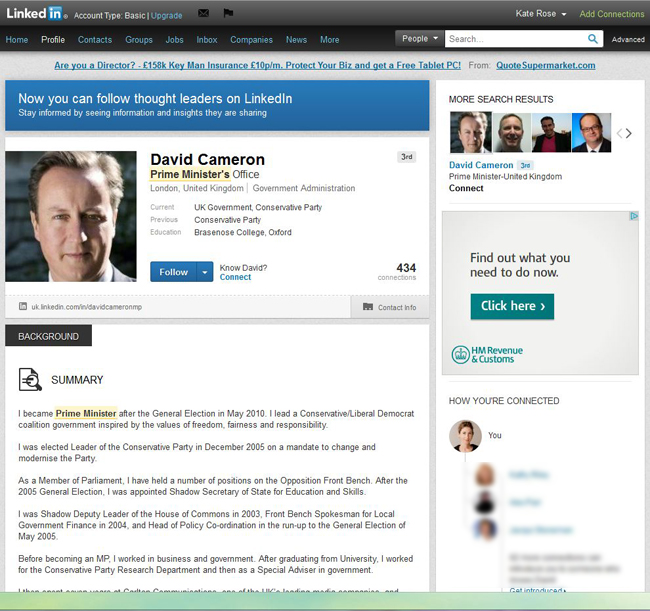Click in the Search input field
Image resolution: width=650 pixels, height=611 pixels.
516,39
